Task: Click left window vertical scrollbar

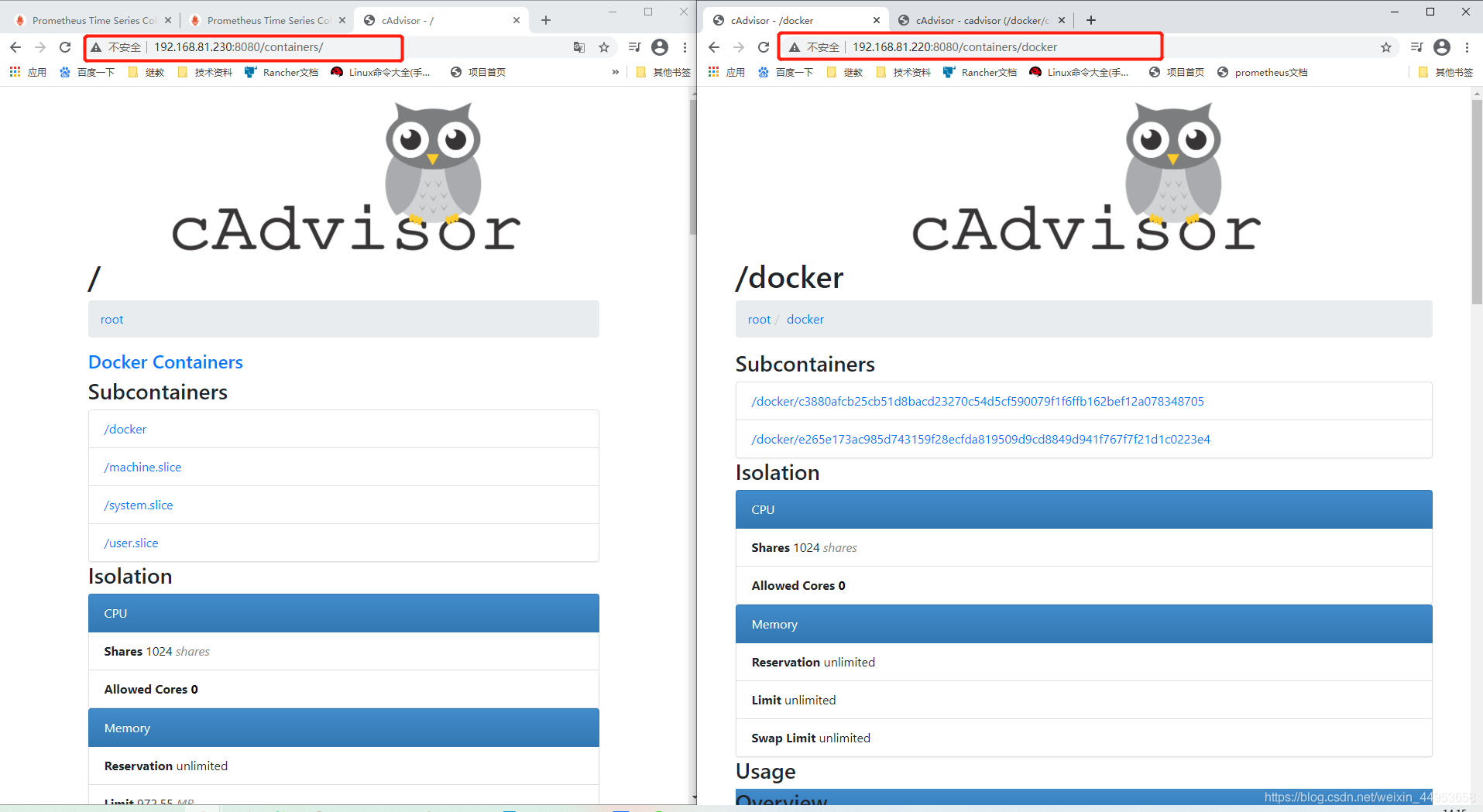Action: coord(693,166)
